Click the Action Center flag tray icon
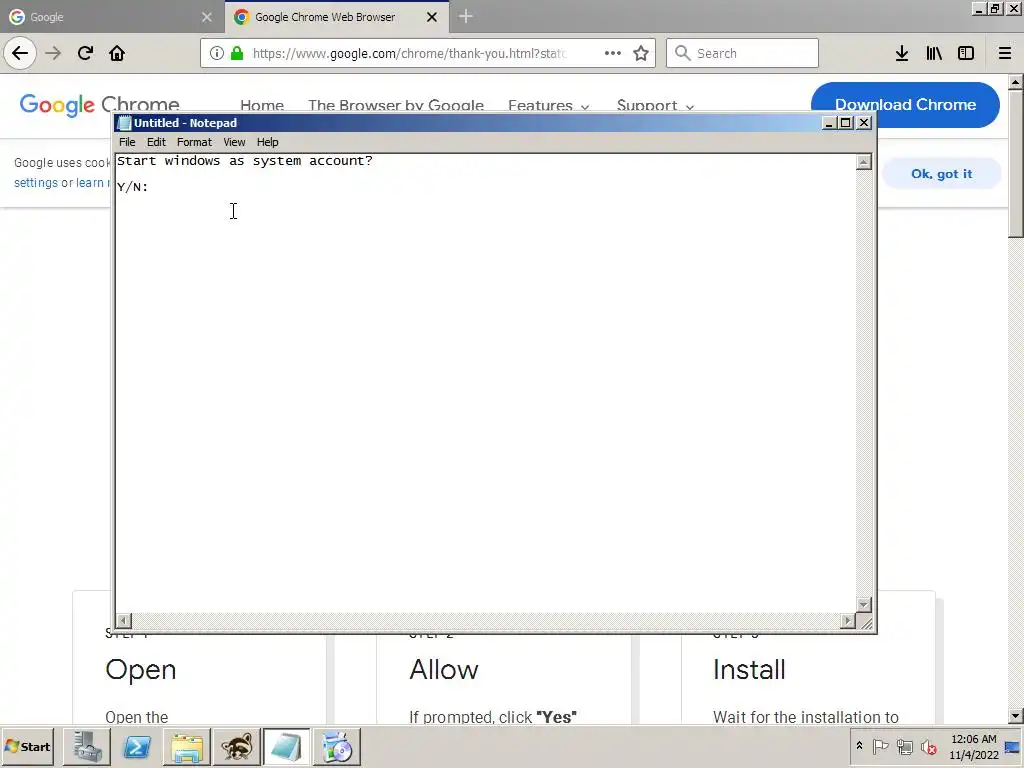1024x768 pixels. coord(880,746)
